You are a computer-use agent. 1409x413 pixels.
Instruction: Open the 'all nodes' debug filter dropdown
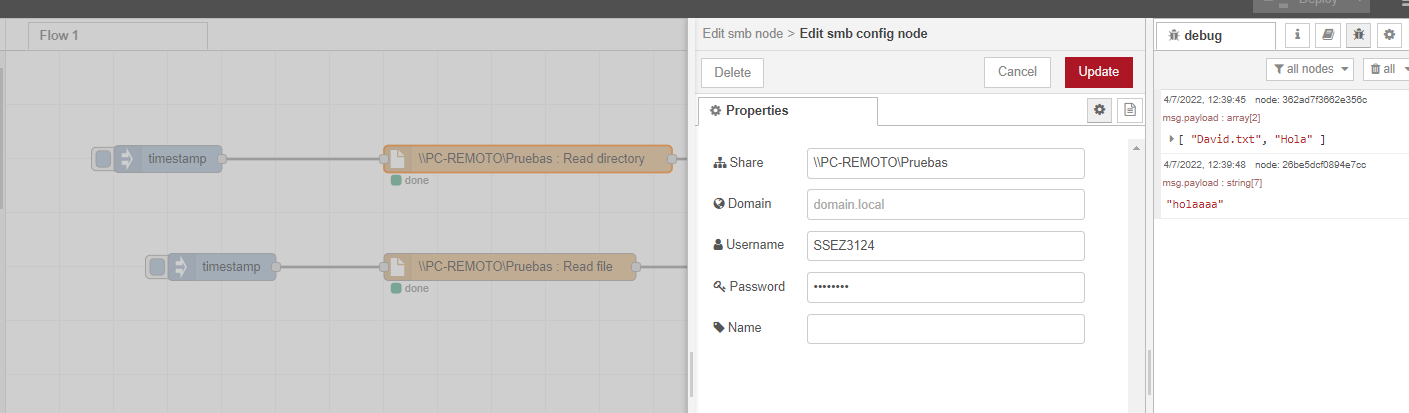pyautogui.click(x=1309, y=69)
